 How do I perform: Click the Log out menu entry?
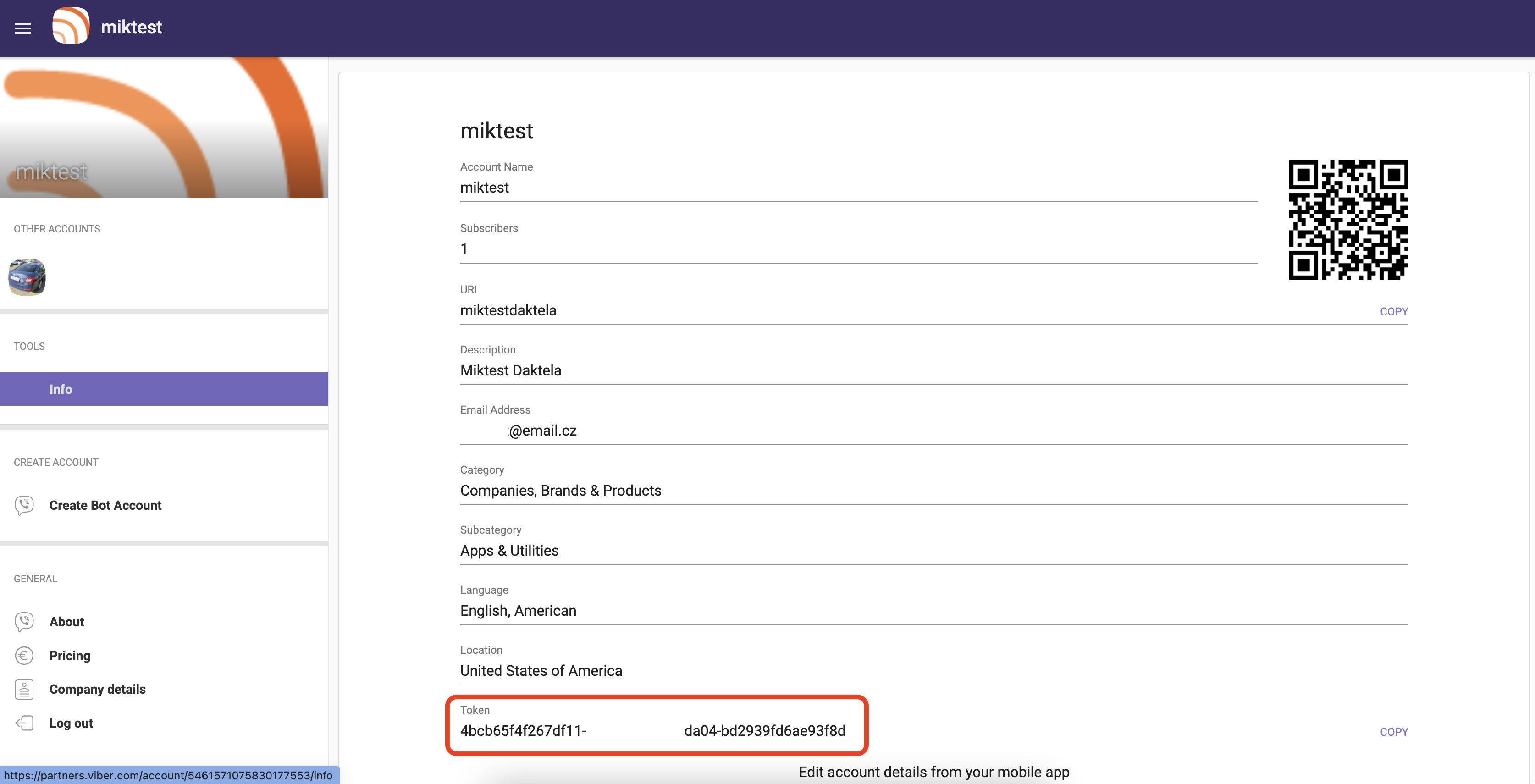pos(71,723)
